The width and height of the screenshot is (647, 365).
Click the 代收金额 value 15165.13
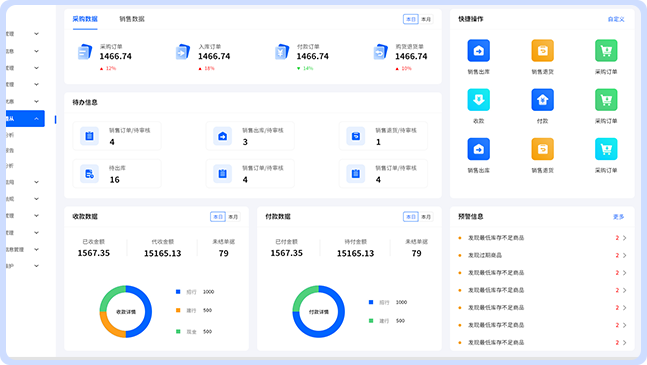[163, 253]
